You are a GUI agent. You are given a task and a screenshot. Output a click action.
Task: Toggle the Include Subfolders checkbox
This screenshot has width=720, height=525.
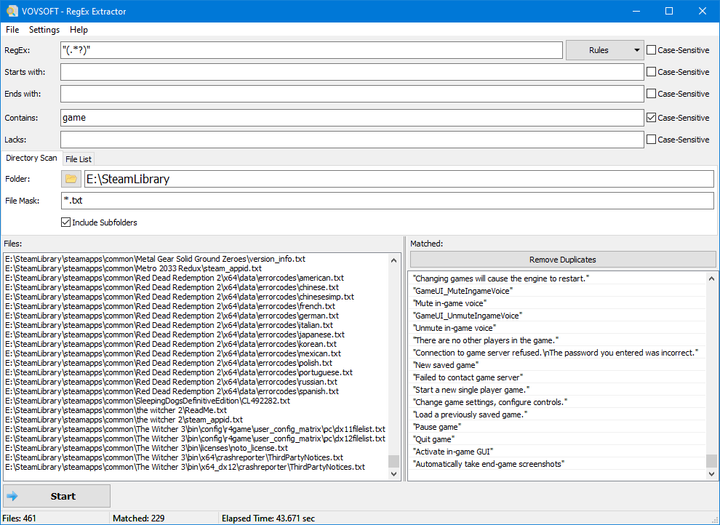click(x=66, y=222)
